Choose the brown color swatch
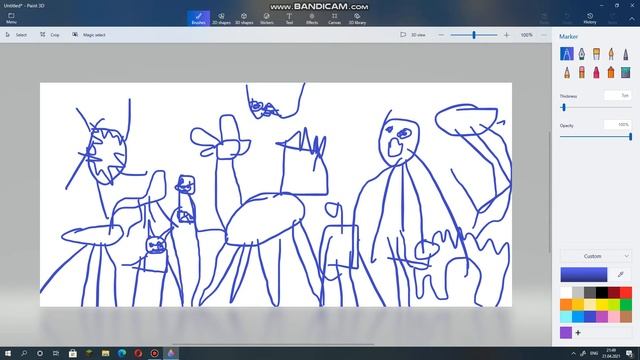640x360 pixels. [x=626, y=316]
